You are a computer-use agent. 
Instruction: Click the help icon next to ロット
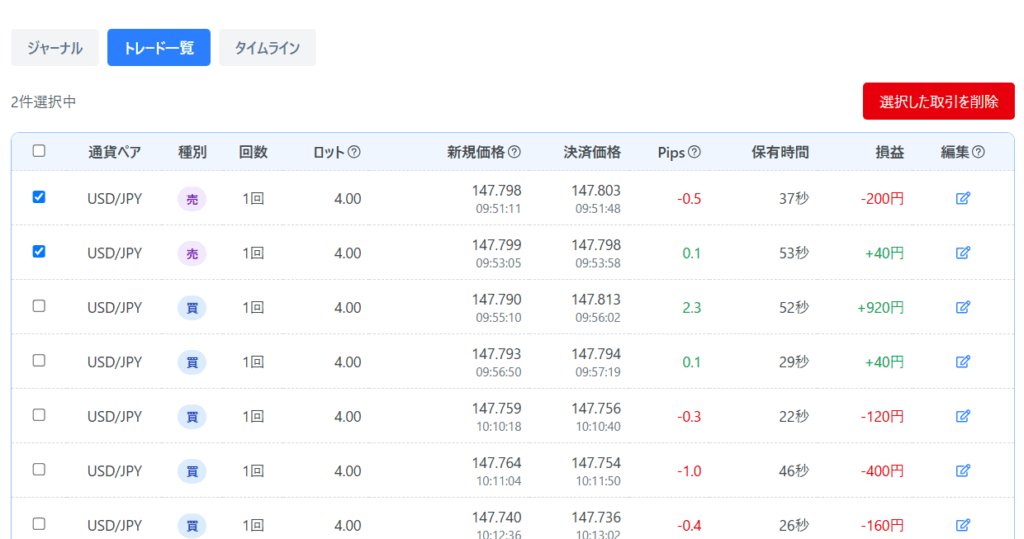(354, 152)
